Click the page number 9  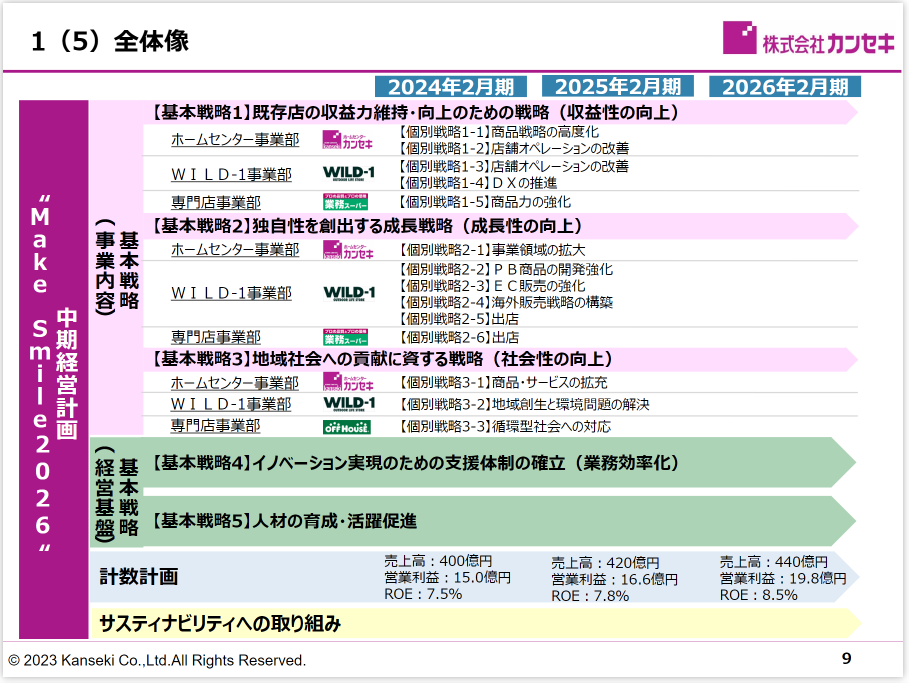[846, 658]
